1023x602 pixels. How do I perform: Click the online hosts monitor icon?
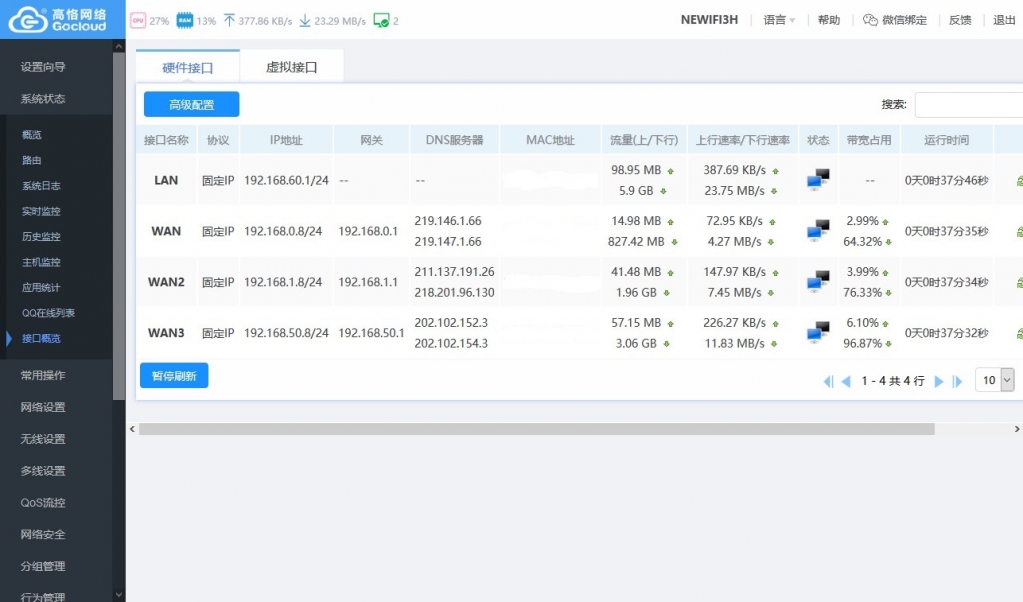(x=380, y=20)
